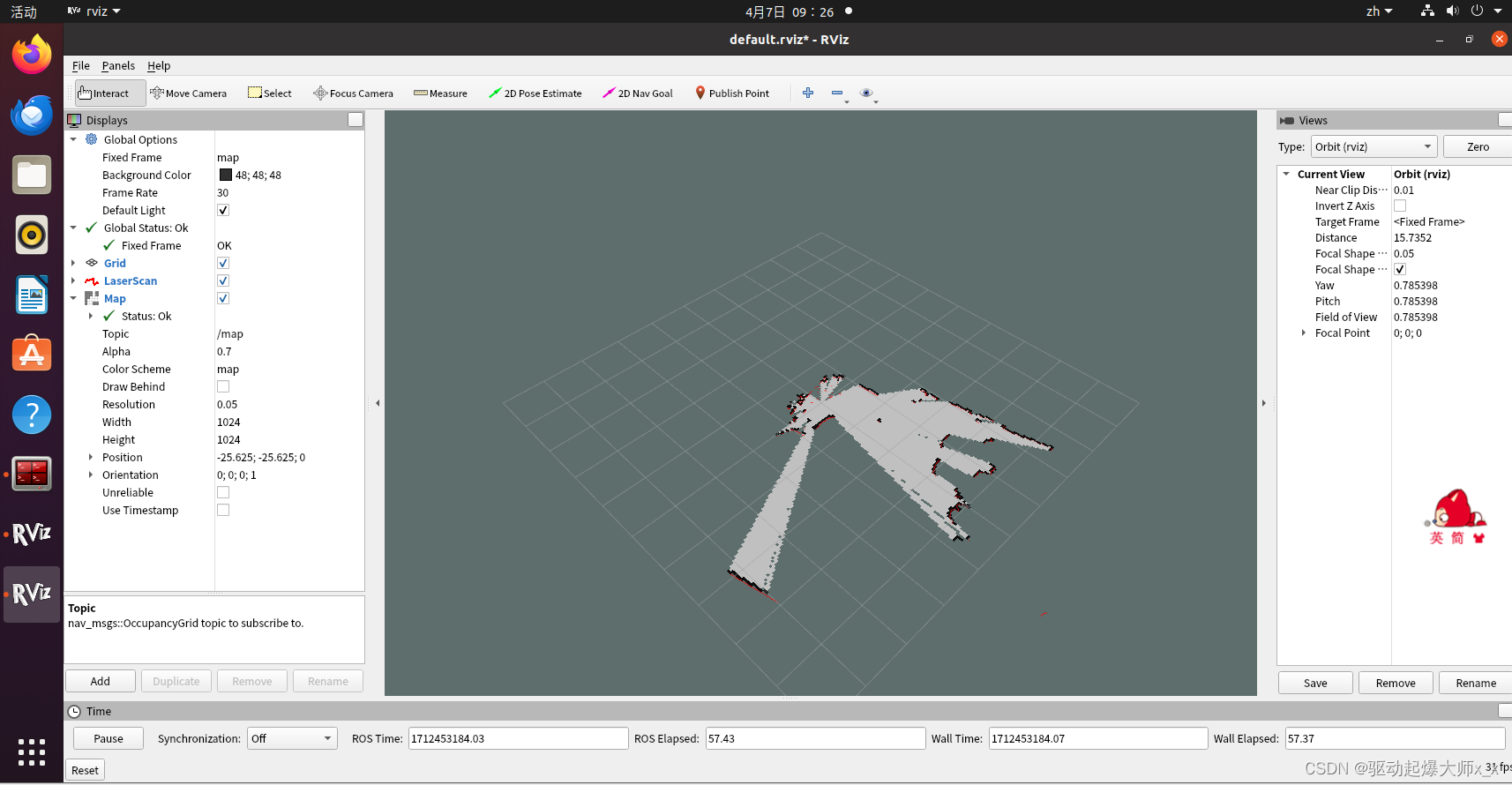Screen dimensions: 1512x785
Task: Open the Synchronization dropdown
Action: [292, 738]
